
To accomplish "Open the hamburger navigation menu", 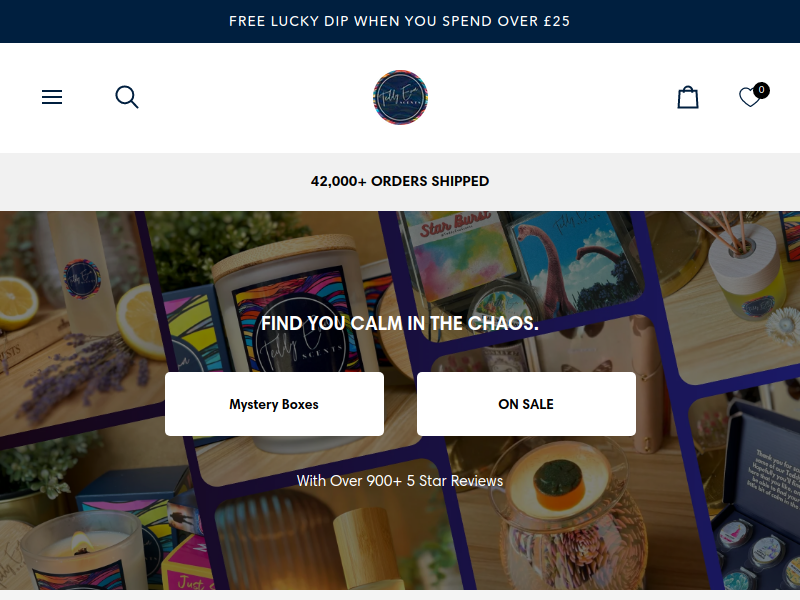I will tap(52, 97).
